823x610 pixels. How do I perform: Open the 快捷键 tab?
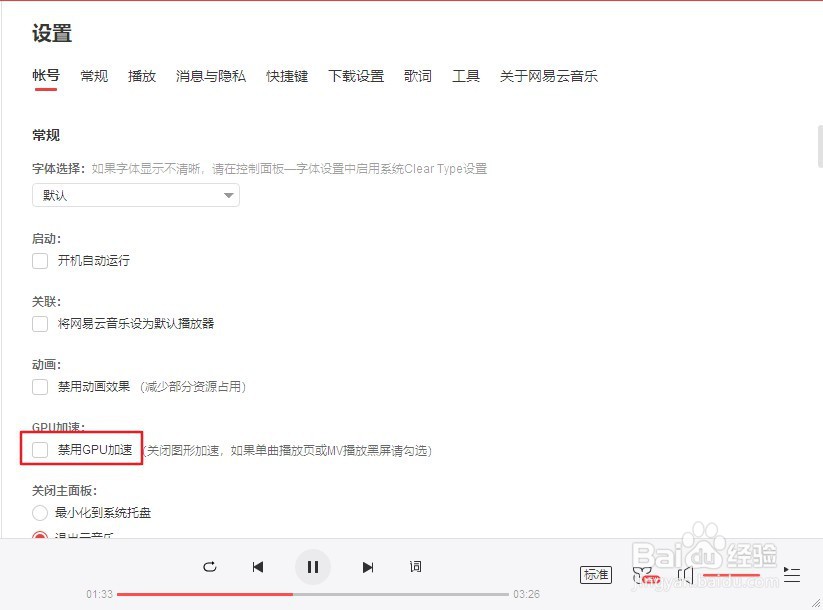287,76
